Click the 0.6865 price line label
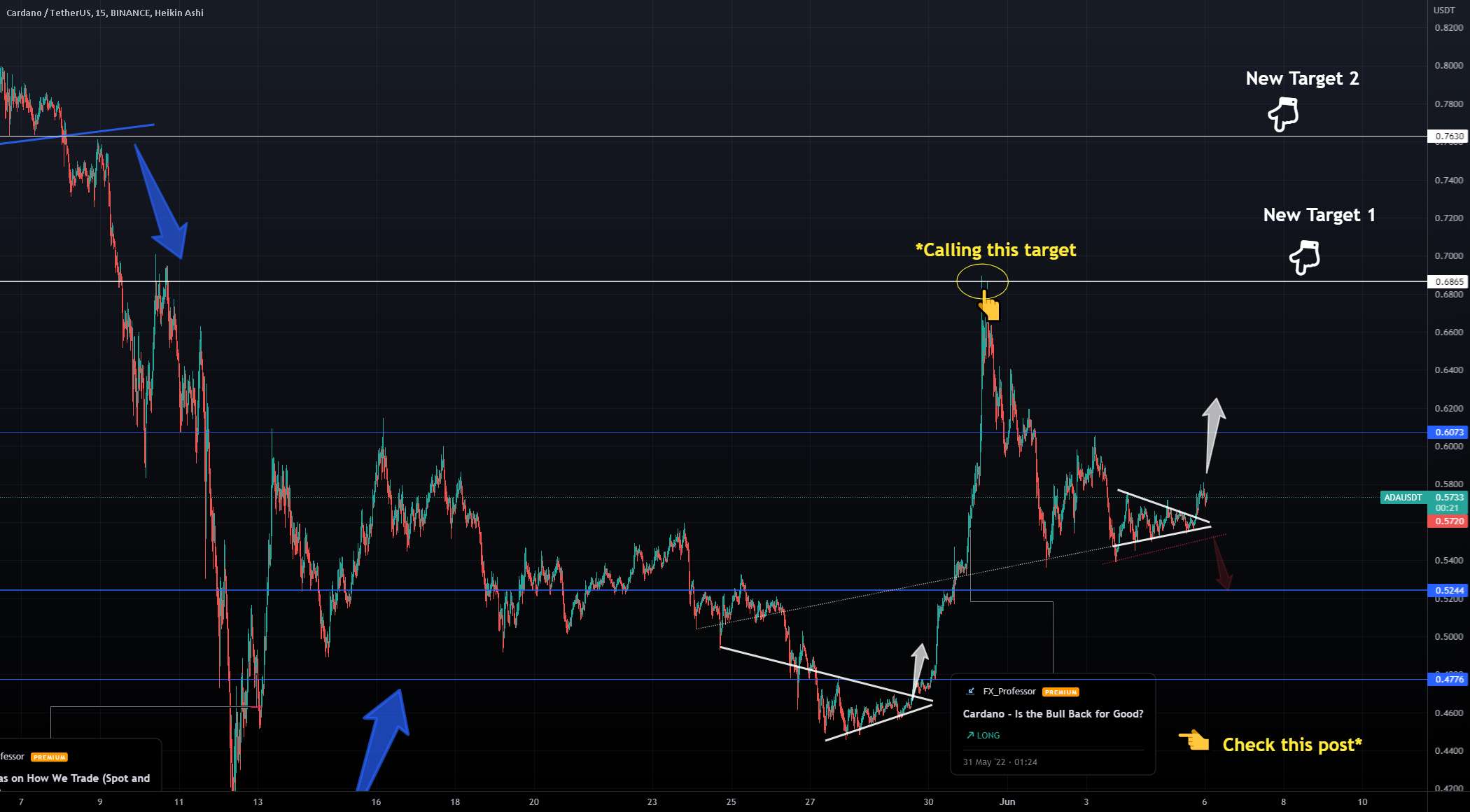The width and height of the screenshot is (1470, 812). (x=1448, y=282)
